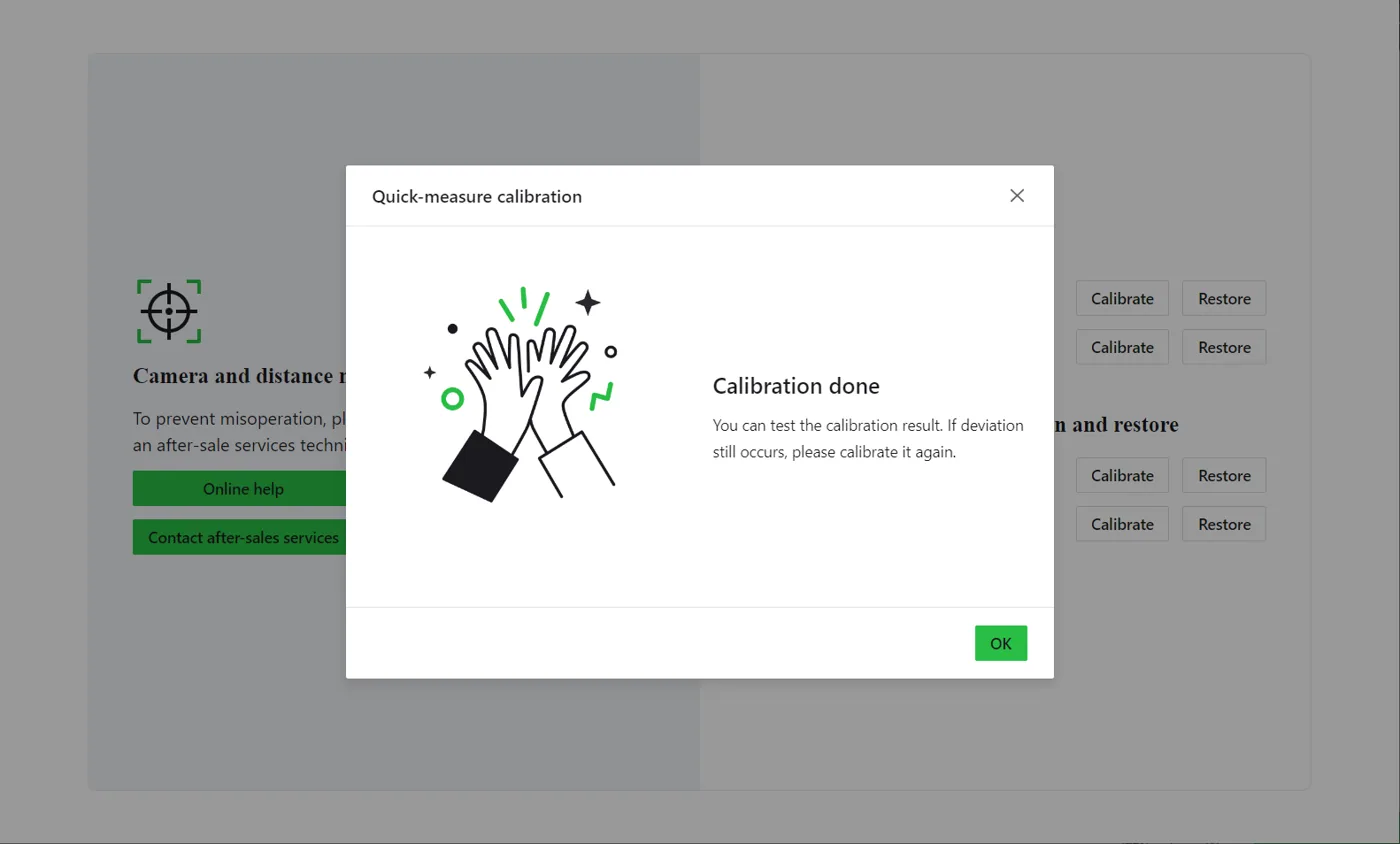Screen dimensions: 1400x844
Task: Click the topmost Restore button in background
Action: [x=1224, y=298]
